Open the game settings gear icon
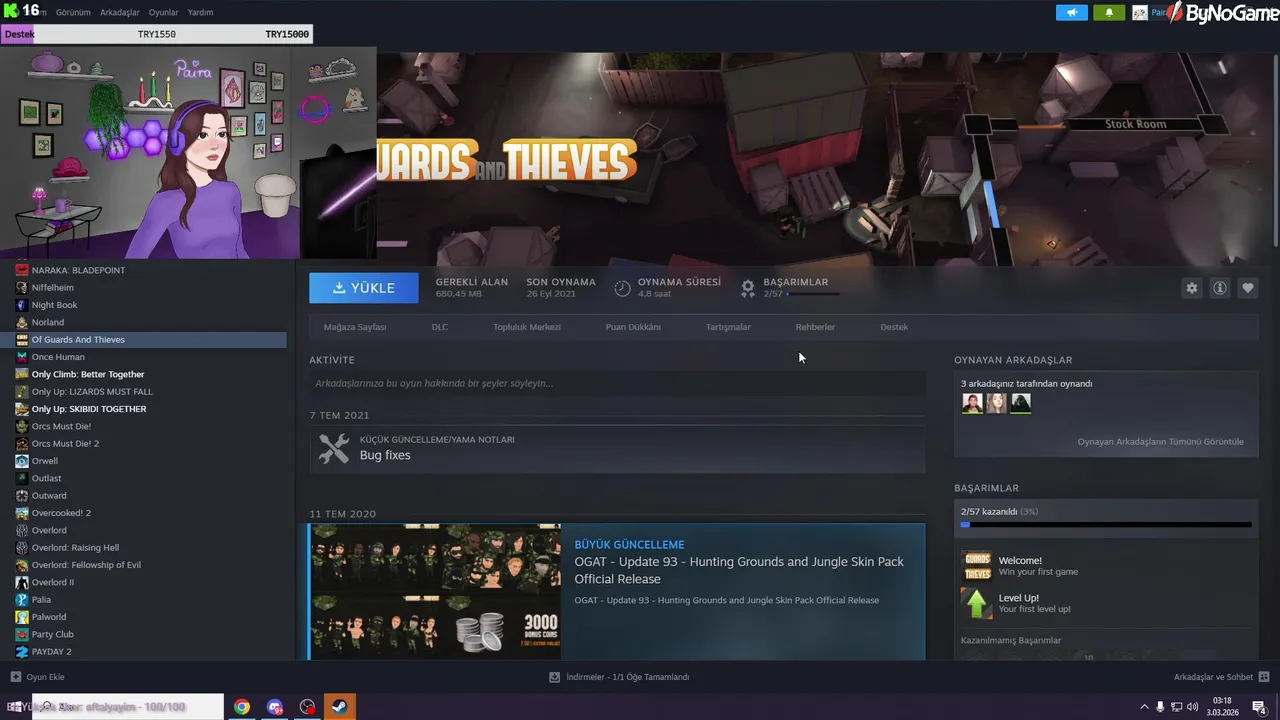This screenshot has width=1280, height=720. 1191,288
